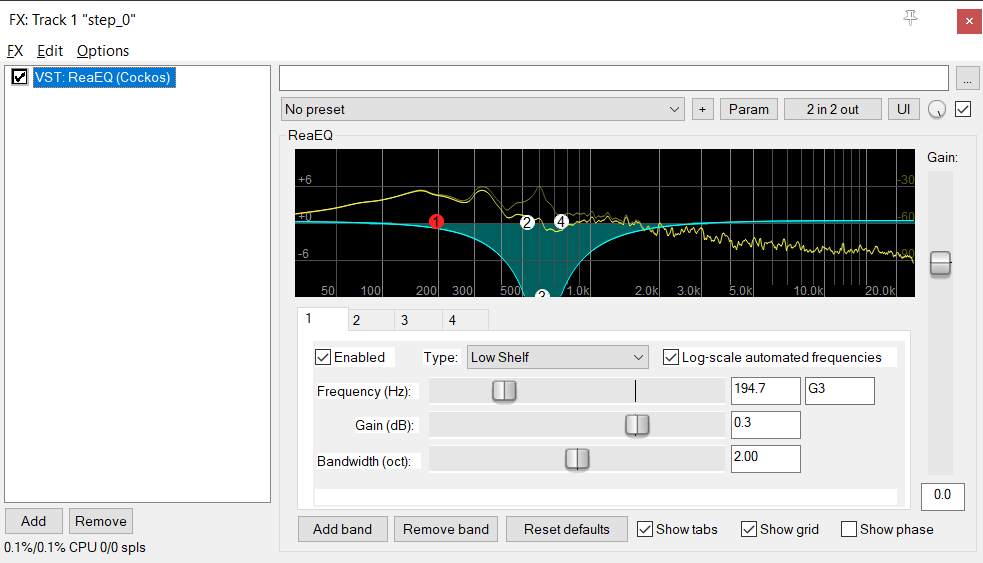
Task: Click the Add band button
Action: click(x=342, y=529)
